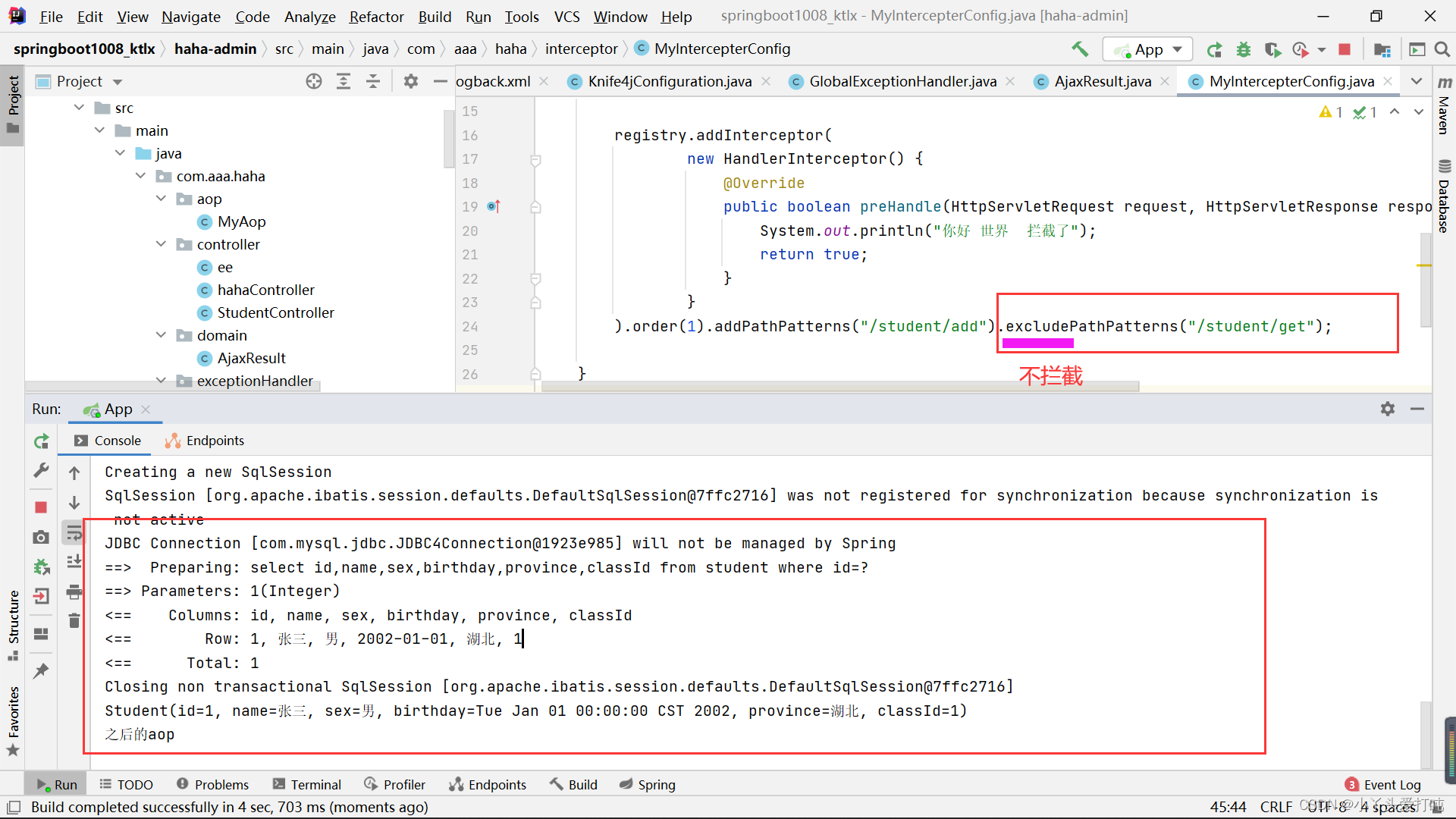Click the interceptor breadcrumb
Viewport: 1456px width, 819px height.
581,49
